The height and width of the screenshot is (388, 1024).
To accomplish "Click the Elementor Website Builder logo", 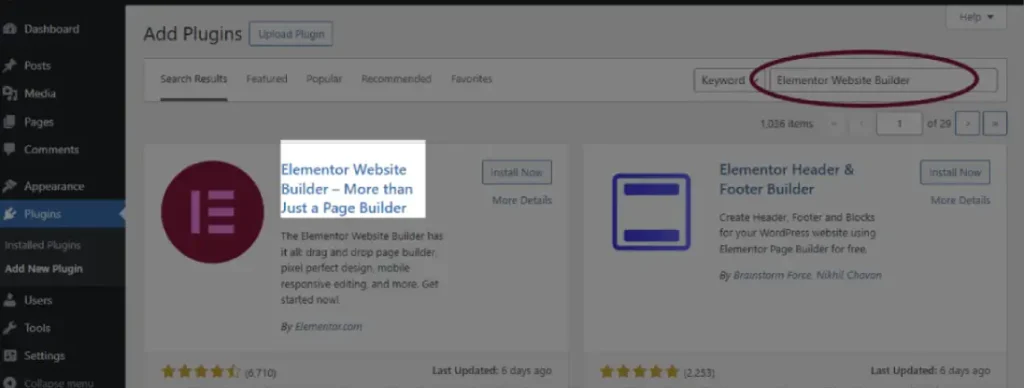I will (x=212, y=212).
